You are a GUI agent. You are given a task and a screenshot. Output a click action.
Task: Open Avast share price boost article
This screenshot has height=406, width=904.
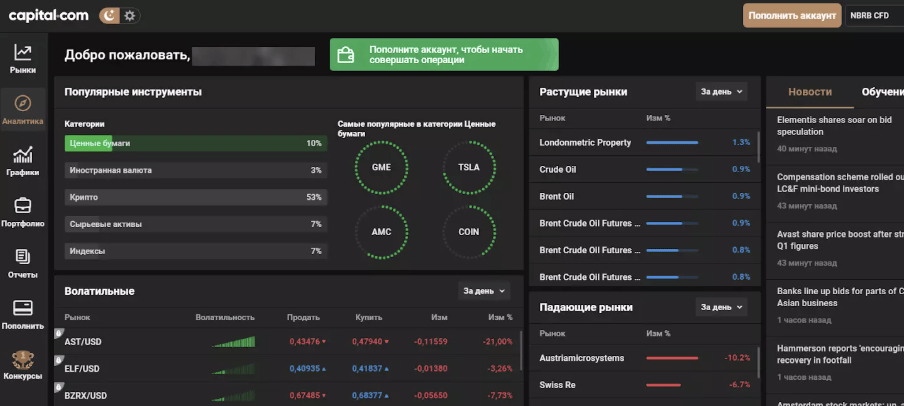coord(841,240)
